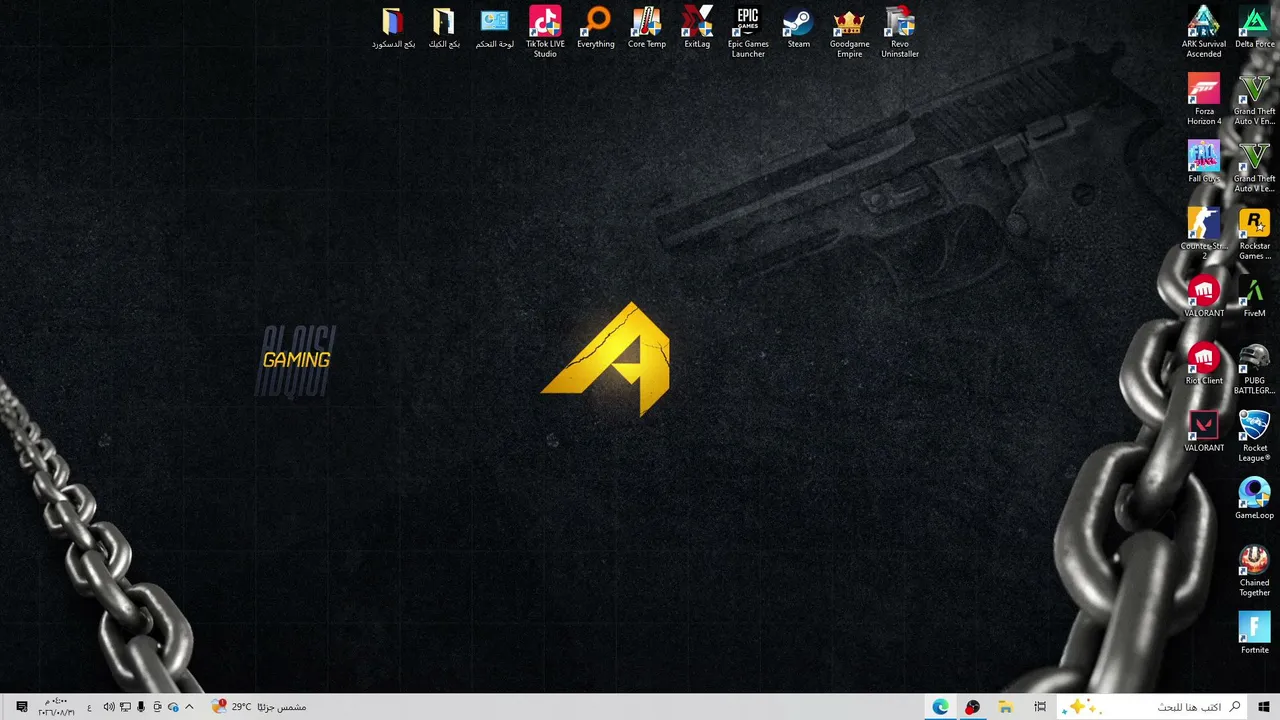Open Goodgame Empire shortcut
Image resolution: width=1280 pixels, height=720 pixels.
click(849, 32)
